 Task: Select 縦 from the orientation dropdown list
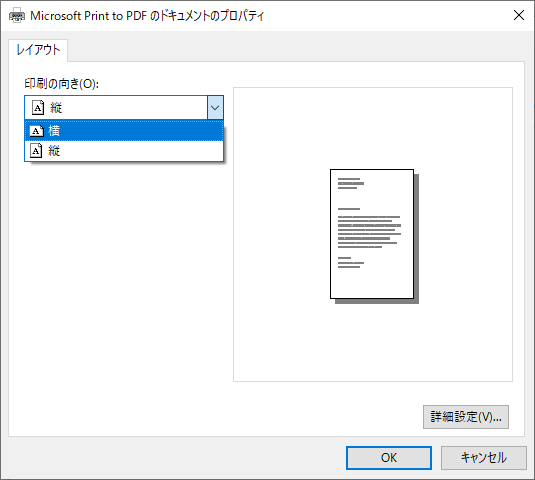(124, 150)
